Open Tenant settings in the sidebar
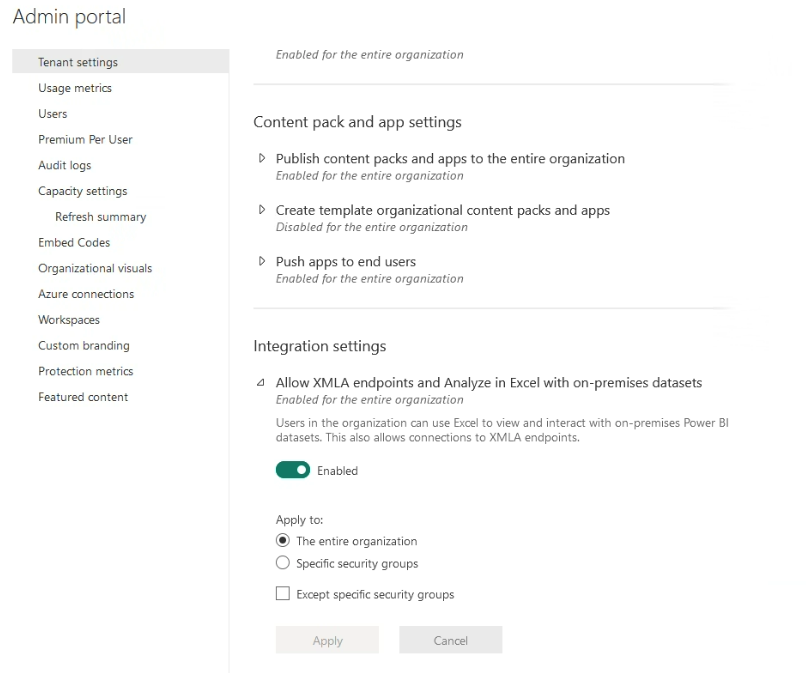This screenshot has width=806, height=673. (120, 62)
